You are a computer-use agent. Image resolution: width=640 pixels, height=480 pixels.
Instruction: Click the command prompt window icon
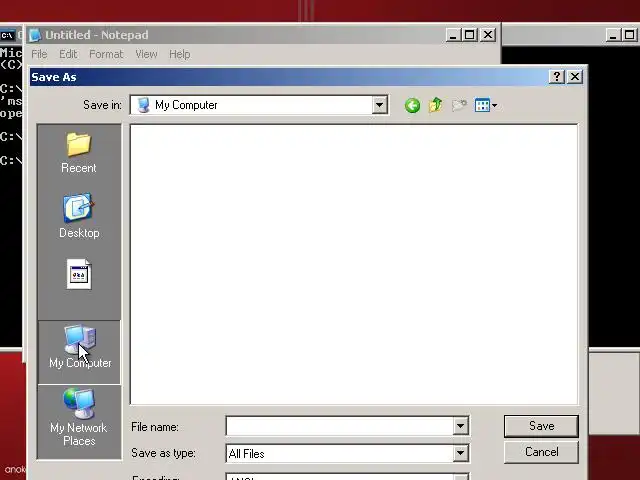(x=7, y=35)
